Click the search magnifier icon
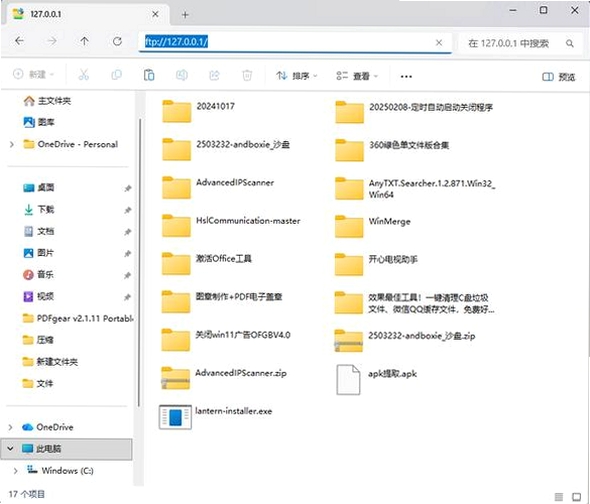The width and height of the screenshot is (590, 504). coord(570,44)
